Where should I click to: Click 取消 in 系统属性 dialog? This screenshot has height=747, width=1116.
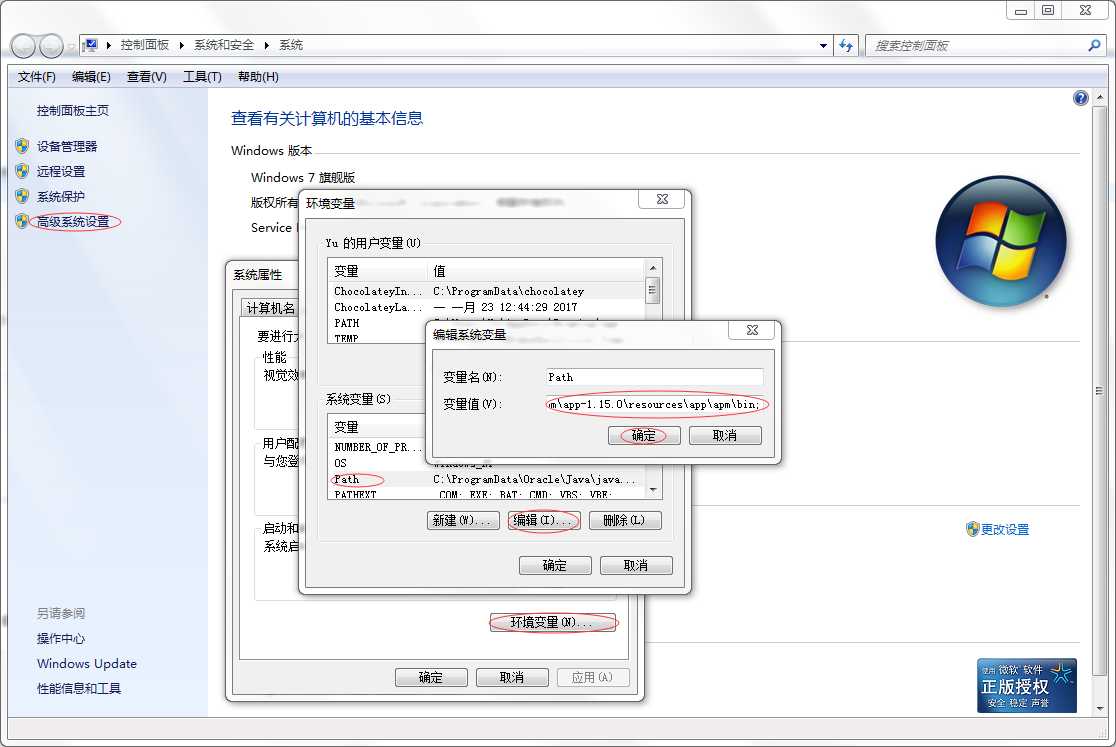tap(512, 677)
